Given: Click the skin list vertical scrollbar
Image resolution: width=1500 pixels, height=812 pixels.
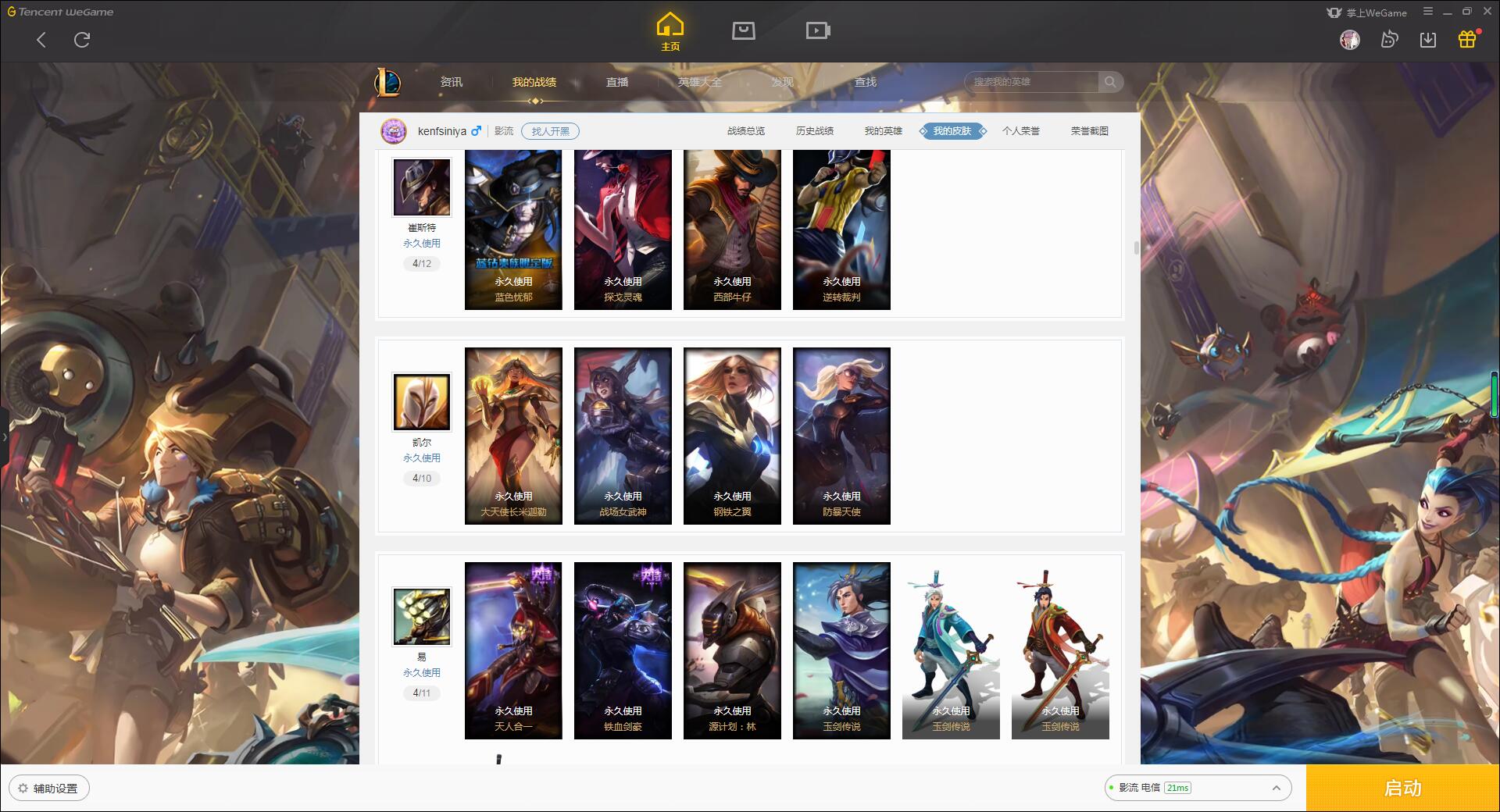Looking at the screenshot, I should (1136, 248).
